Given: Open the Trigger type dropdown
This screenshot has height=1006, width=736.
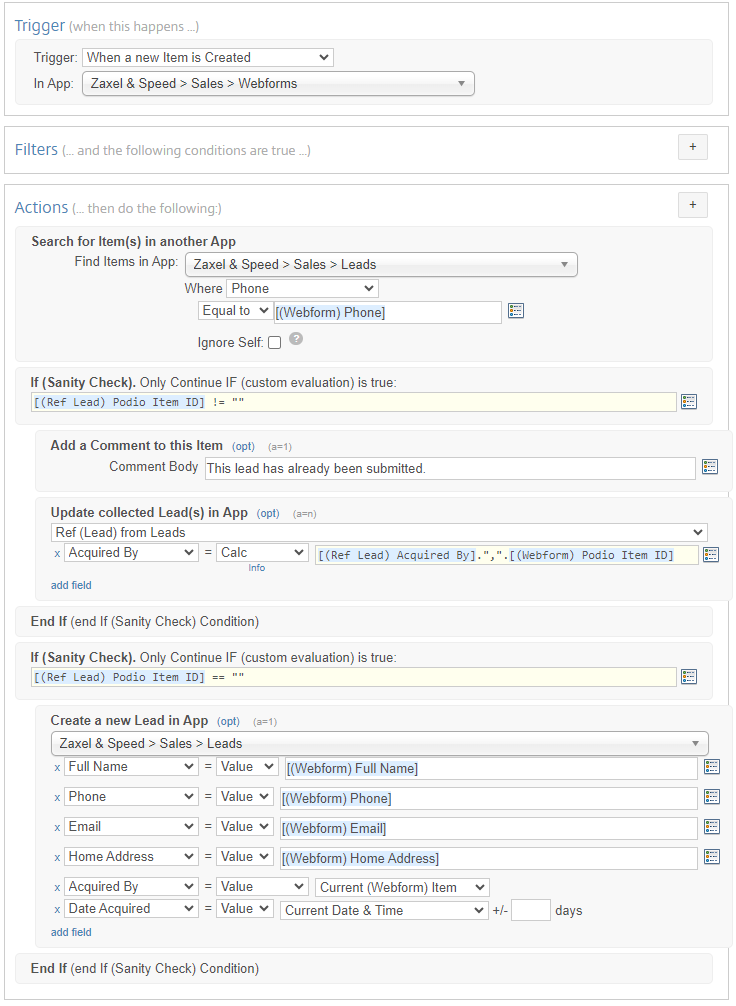Looking at the screenshot, I should pyautogui.click(x=208, y=57).
